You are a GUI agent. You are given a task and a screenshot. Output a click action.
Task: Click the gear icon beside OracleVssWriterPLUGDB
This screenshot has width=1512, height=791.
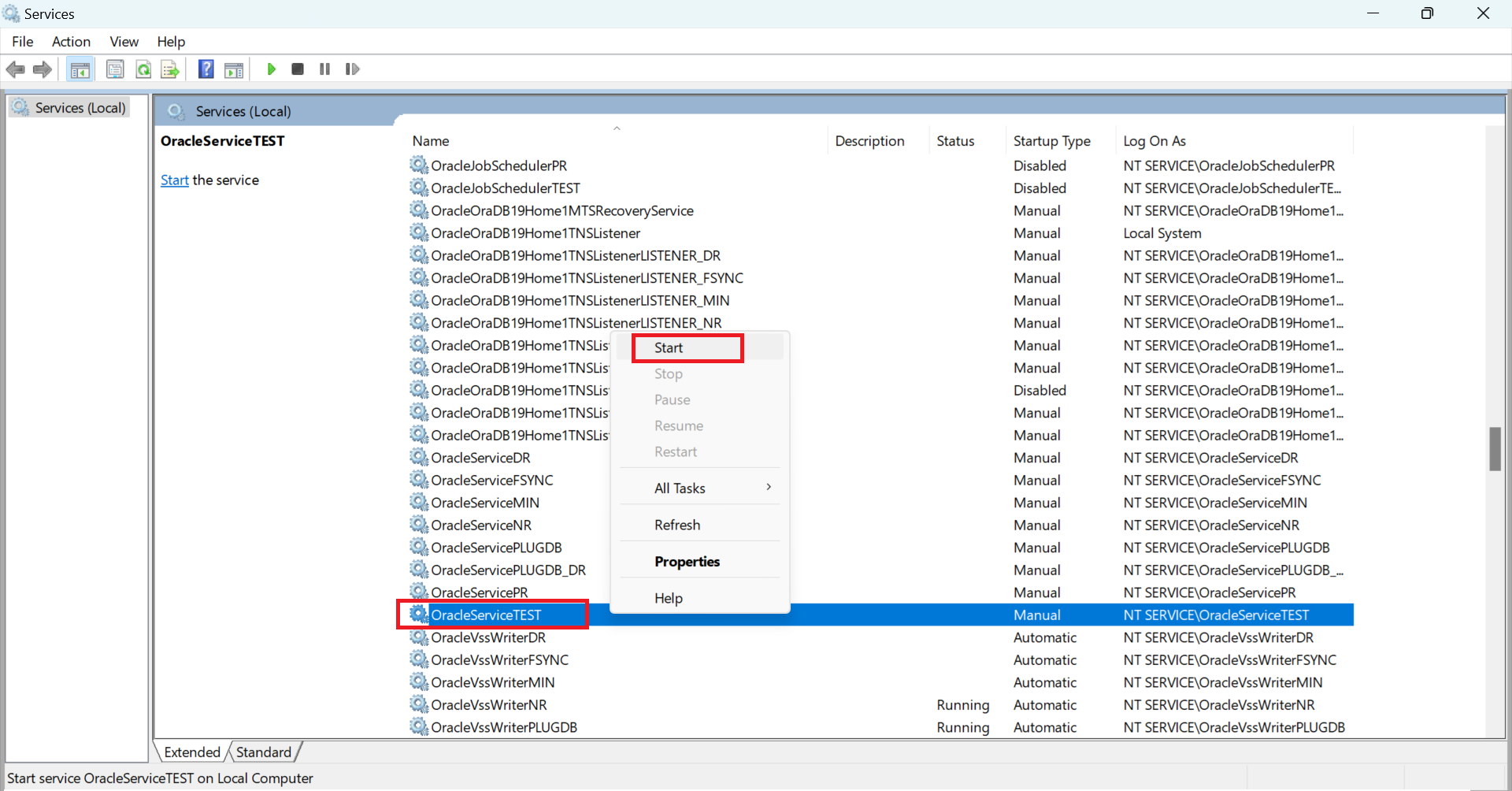tap(419, 726)
